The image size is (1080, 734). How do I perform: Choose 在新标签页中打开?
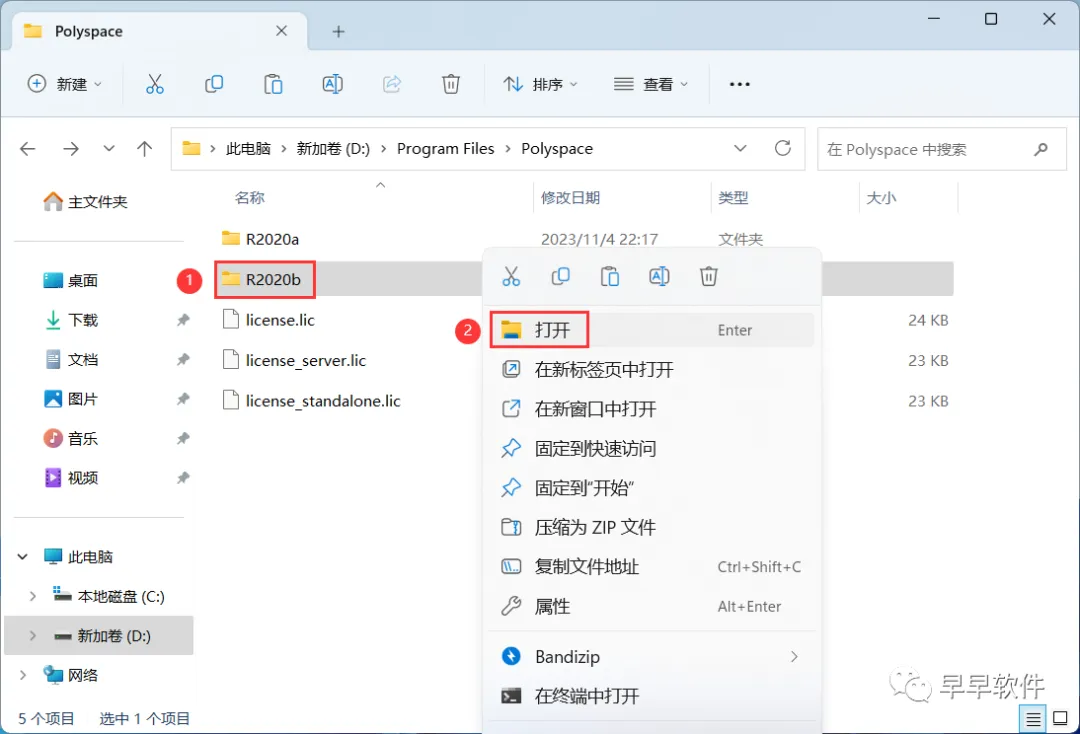click(652, 370)
